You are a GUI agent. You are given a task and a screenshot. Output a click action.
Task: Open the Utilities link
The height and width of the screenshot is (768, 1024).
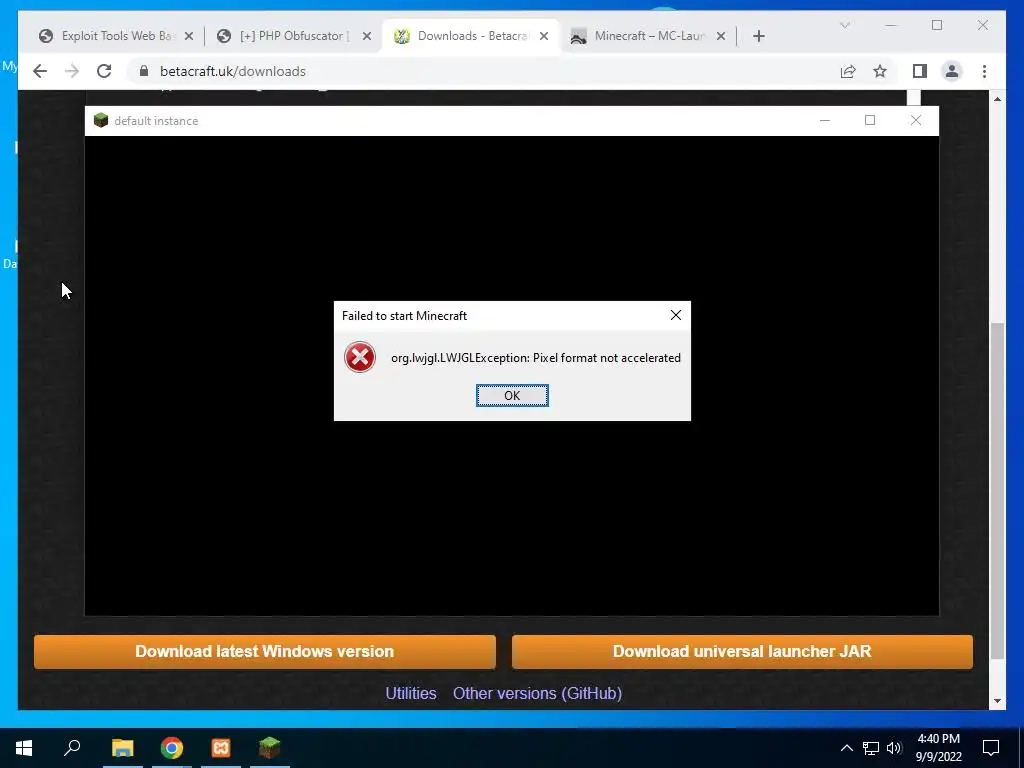pos(411,693)
